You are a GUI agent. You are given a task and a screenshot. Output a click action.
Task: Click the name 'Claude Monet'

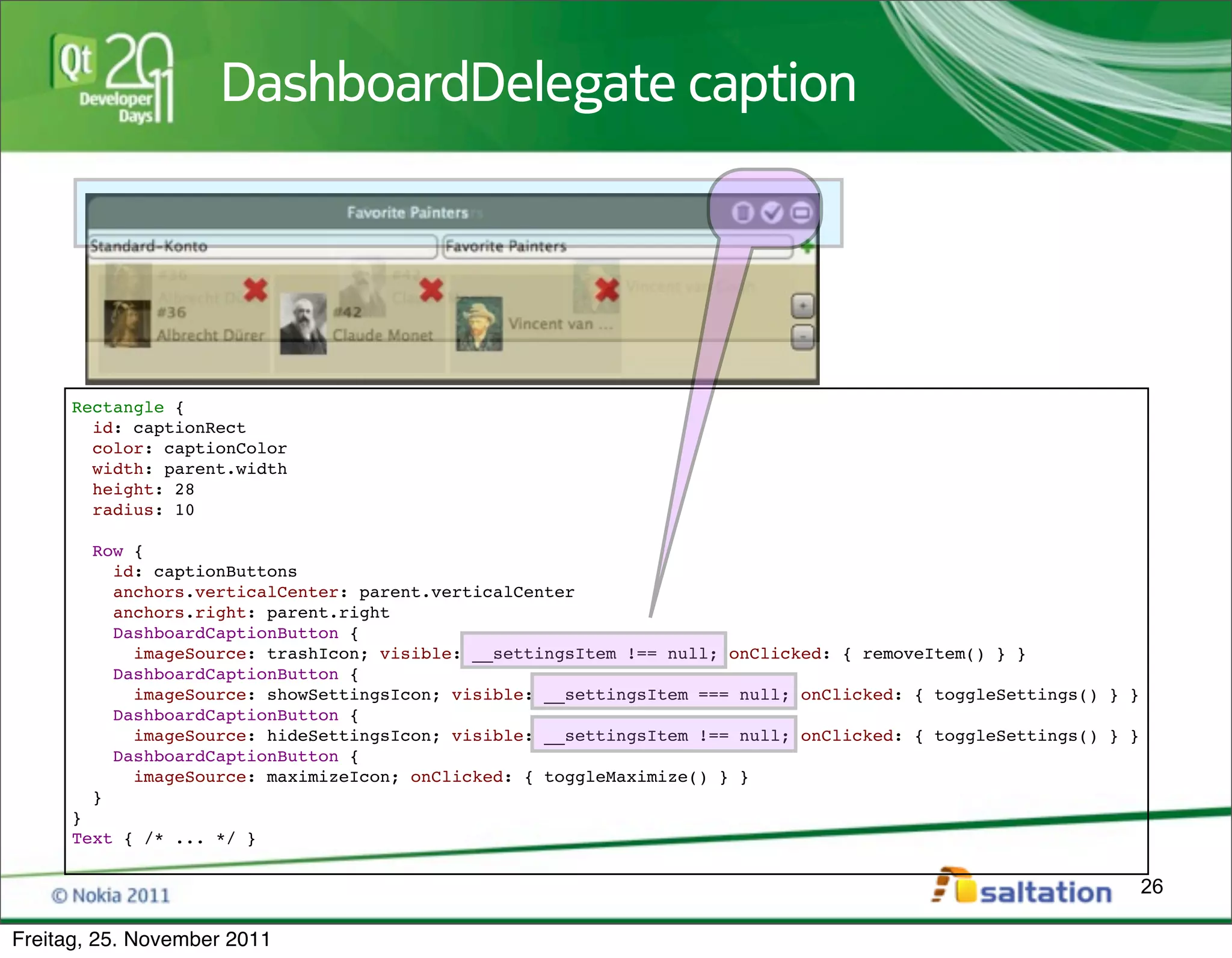click(383, 336)
